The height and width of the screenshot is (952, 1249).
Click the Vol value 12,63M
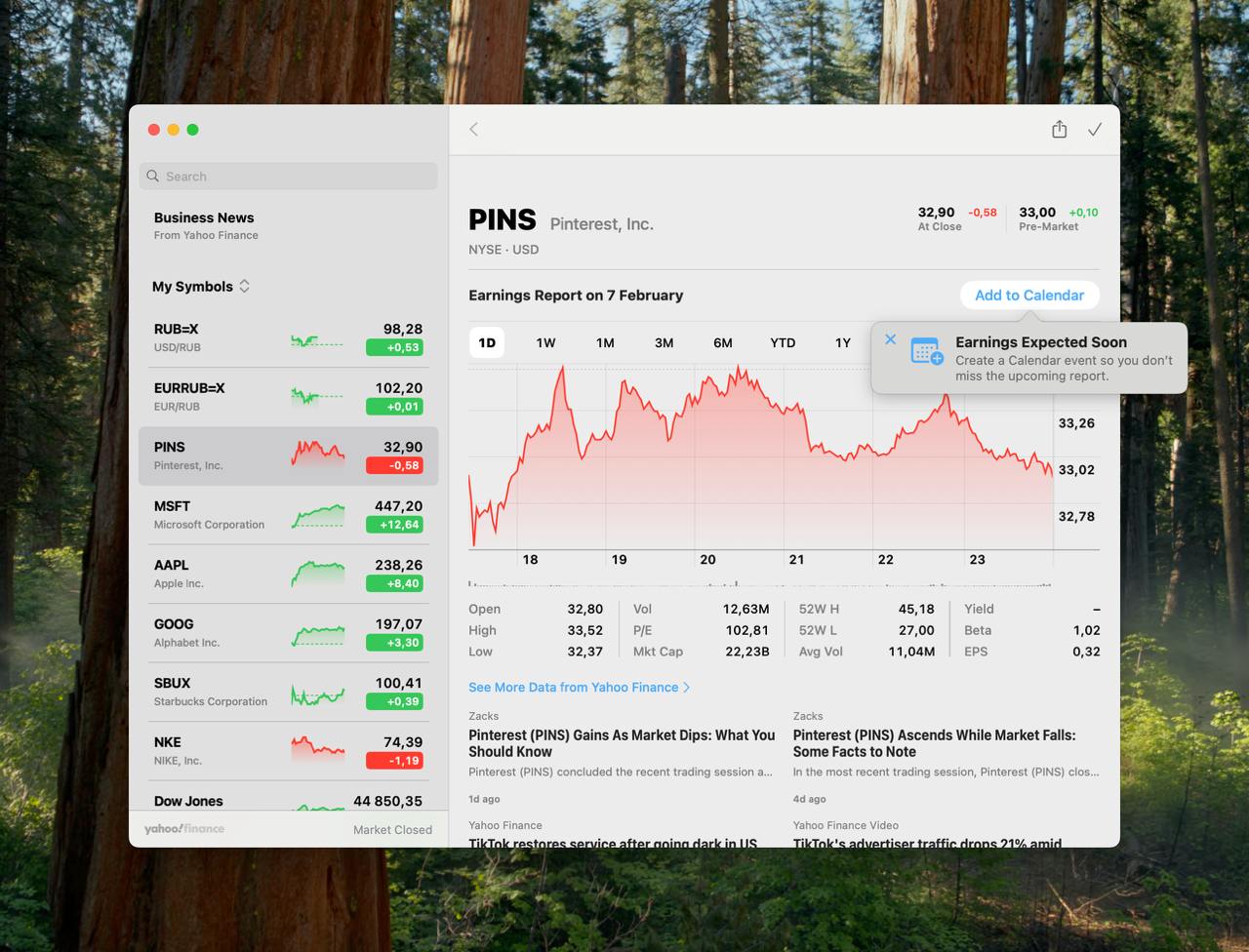746,609
